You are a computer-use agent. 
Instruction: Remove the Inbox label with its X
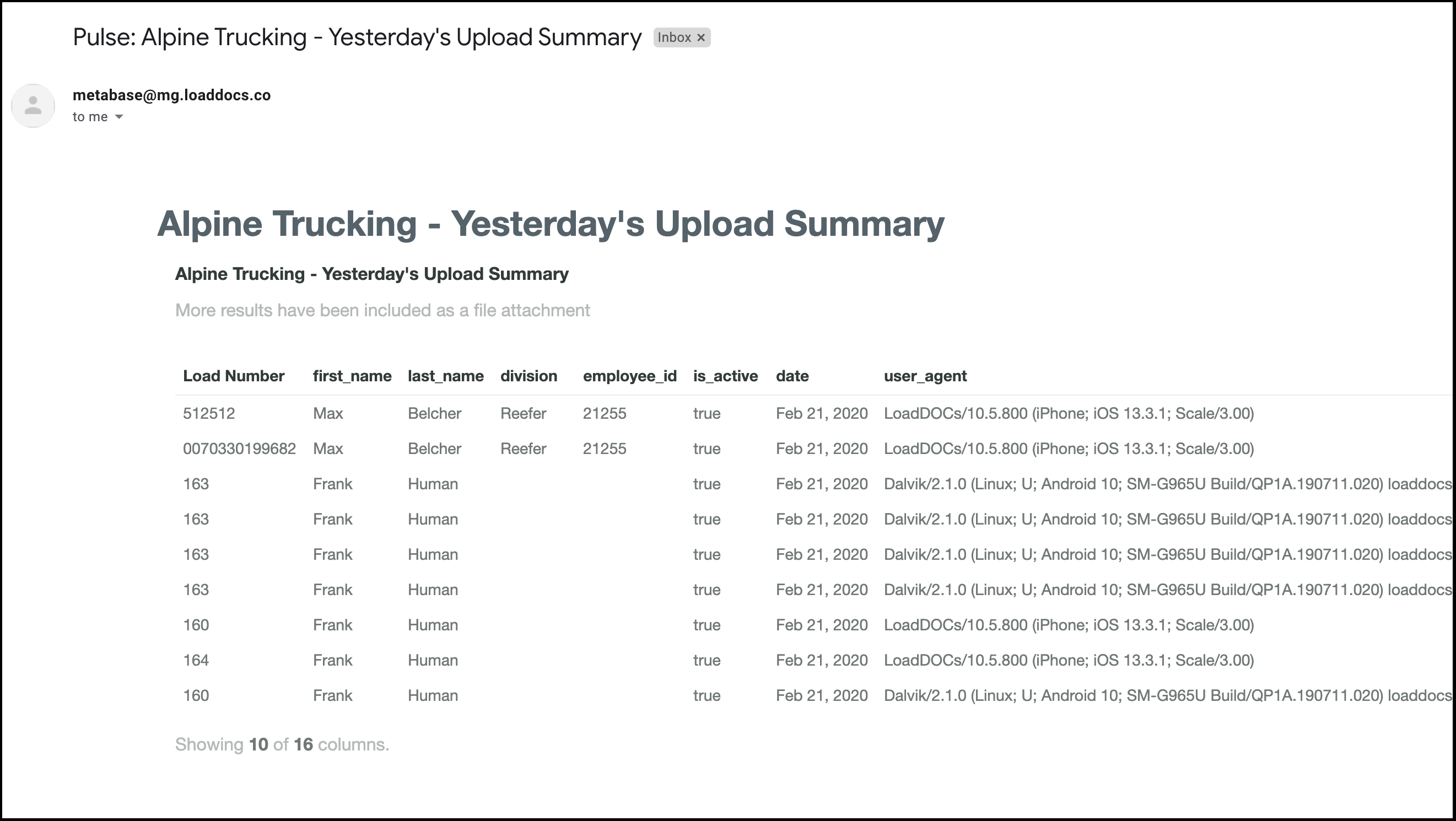click(x=701, y=38)
